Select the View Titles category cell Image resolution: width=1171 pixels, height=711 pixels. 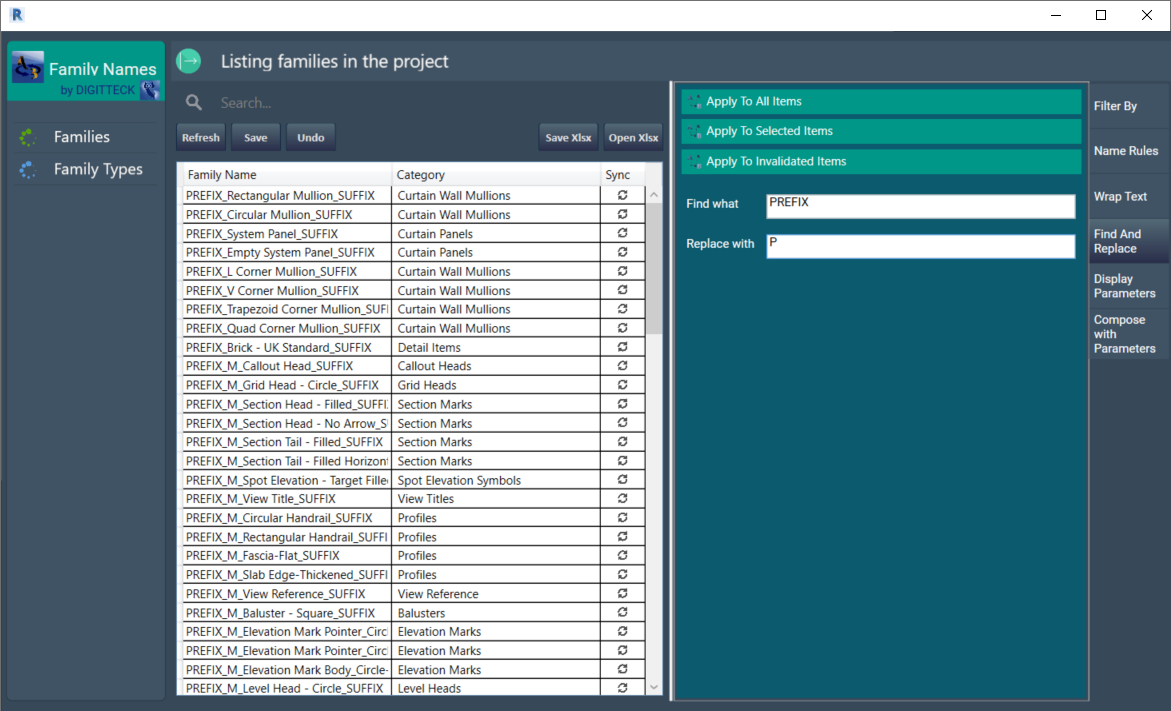pos(496,499)
